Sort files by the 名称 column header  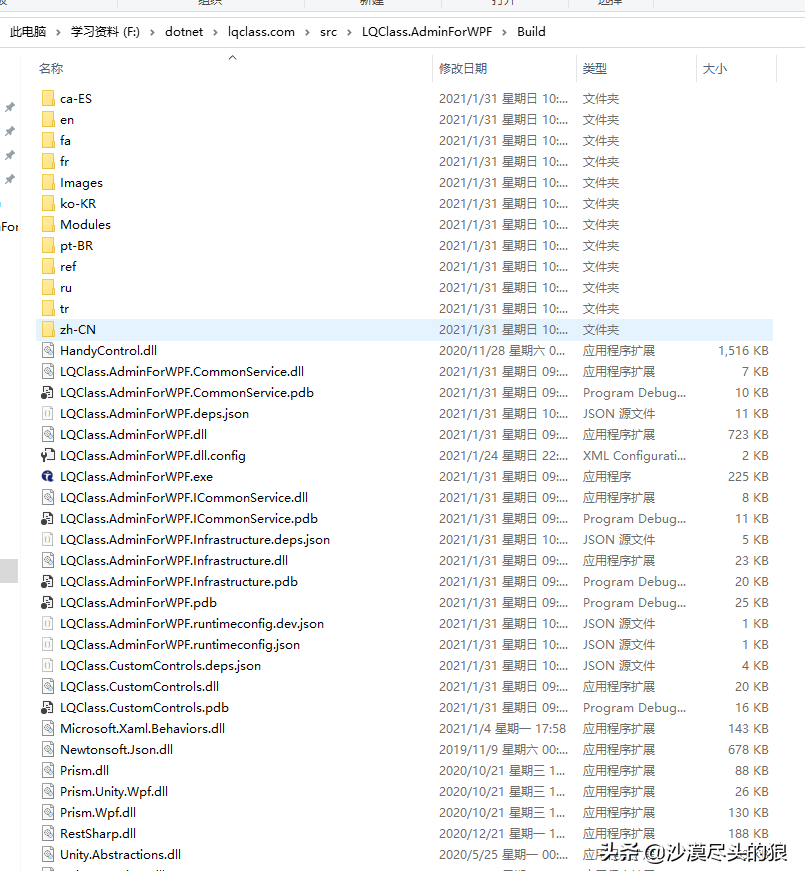(x=51, y=68)
